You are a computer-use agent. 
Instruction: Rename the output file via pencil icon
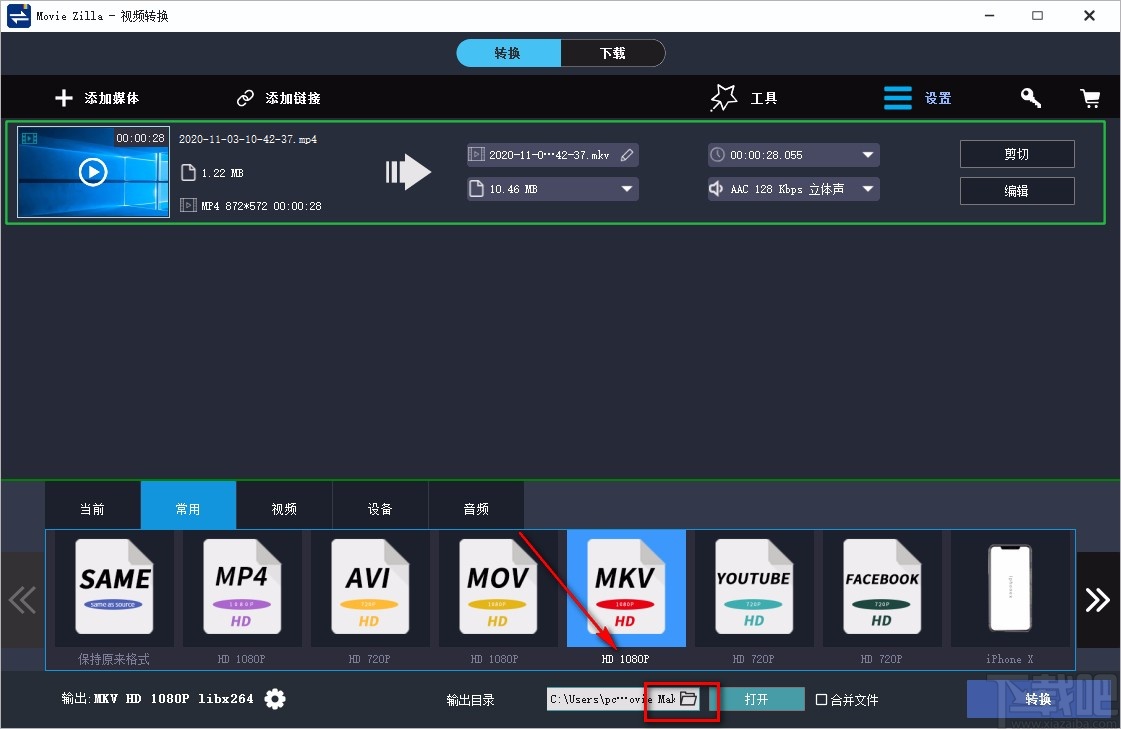click(625, 154)
